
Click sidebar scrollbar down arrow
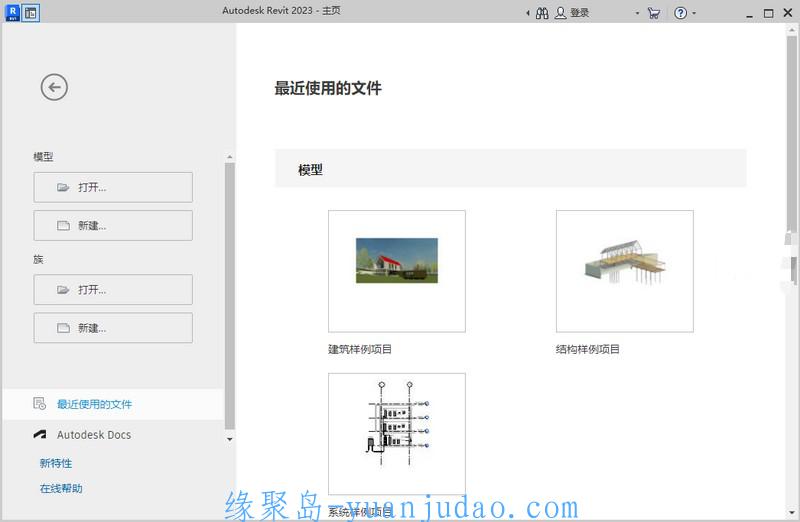point(230,439)
